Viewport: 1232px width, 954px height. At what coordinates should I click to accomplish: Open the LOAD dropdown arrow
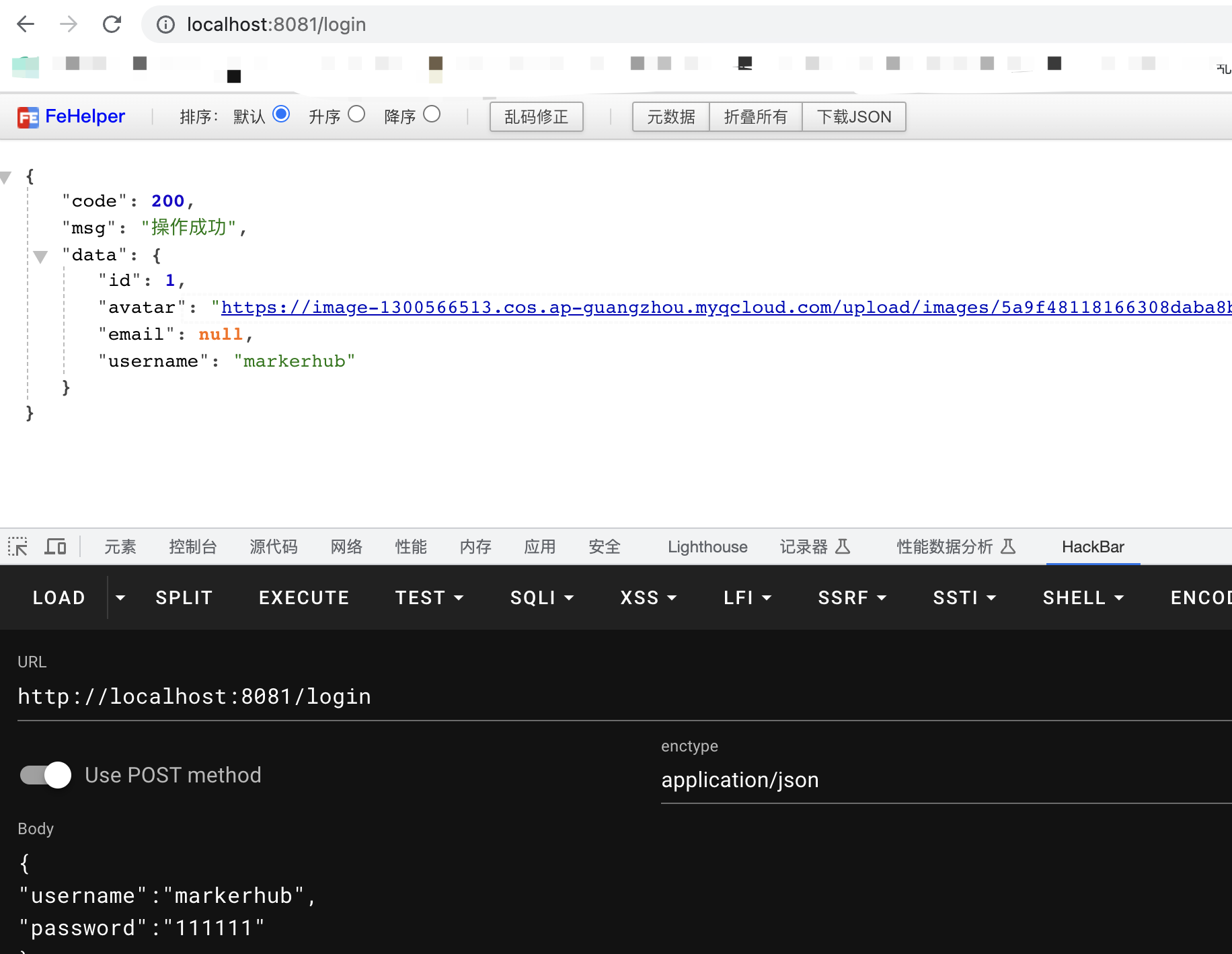point(120,597)
